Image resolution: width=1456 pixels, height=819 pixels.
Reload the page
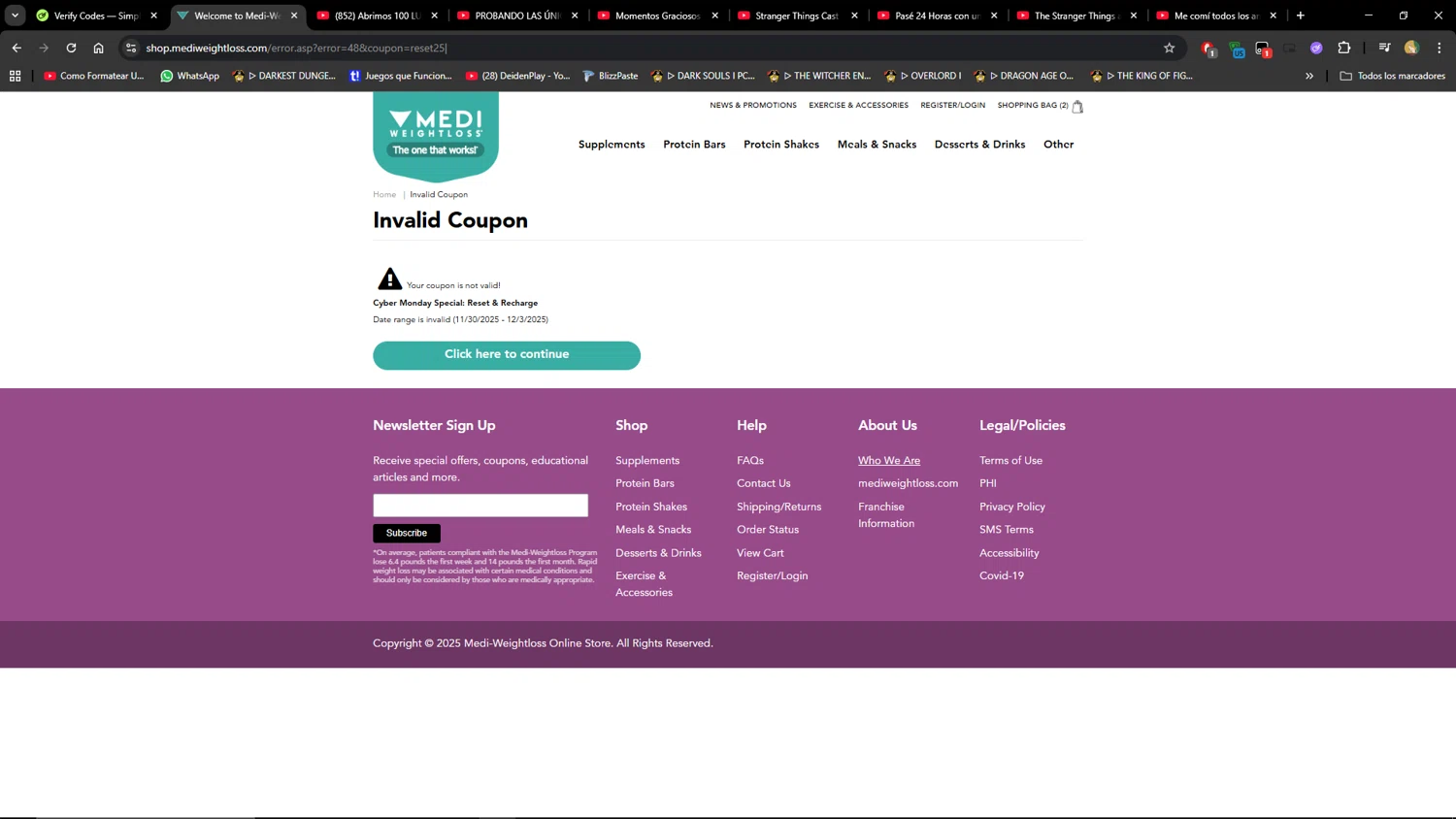coord(71,48)
